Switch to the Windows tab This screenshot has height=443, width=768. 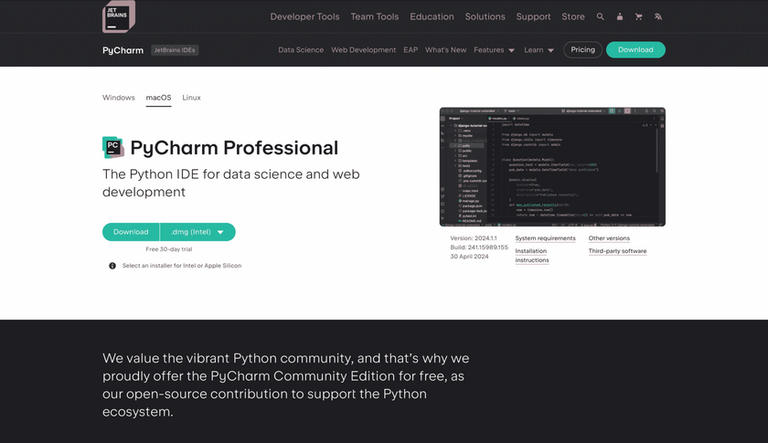(x=118, y=98)
